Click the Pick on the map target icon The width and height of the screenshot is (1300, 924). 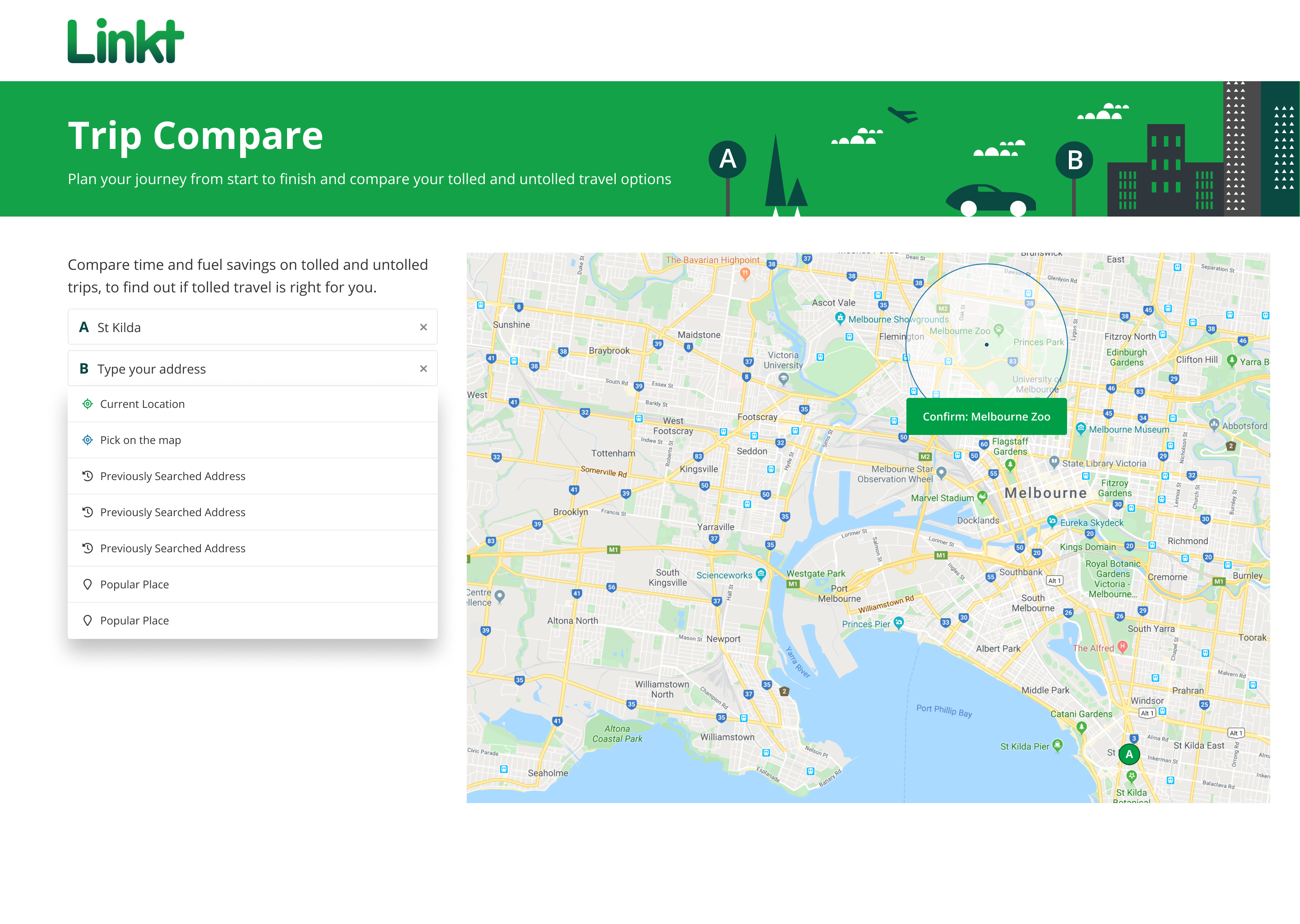(x=87, y=440)
